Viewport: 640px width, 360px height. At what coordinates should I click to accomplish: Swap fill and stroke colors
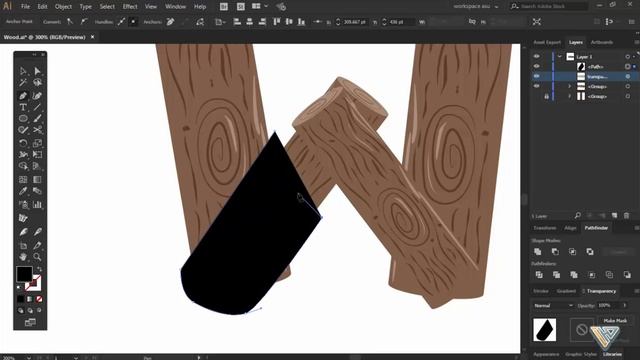coord(40,269)
